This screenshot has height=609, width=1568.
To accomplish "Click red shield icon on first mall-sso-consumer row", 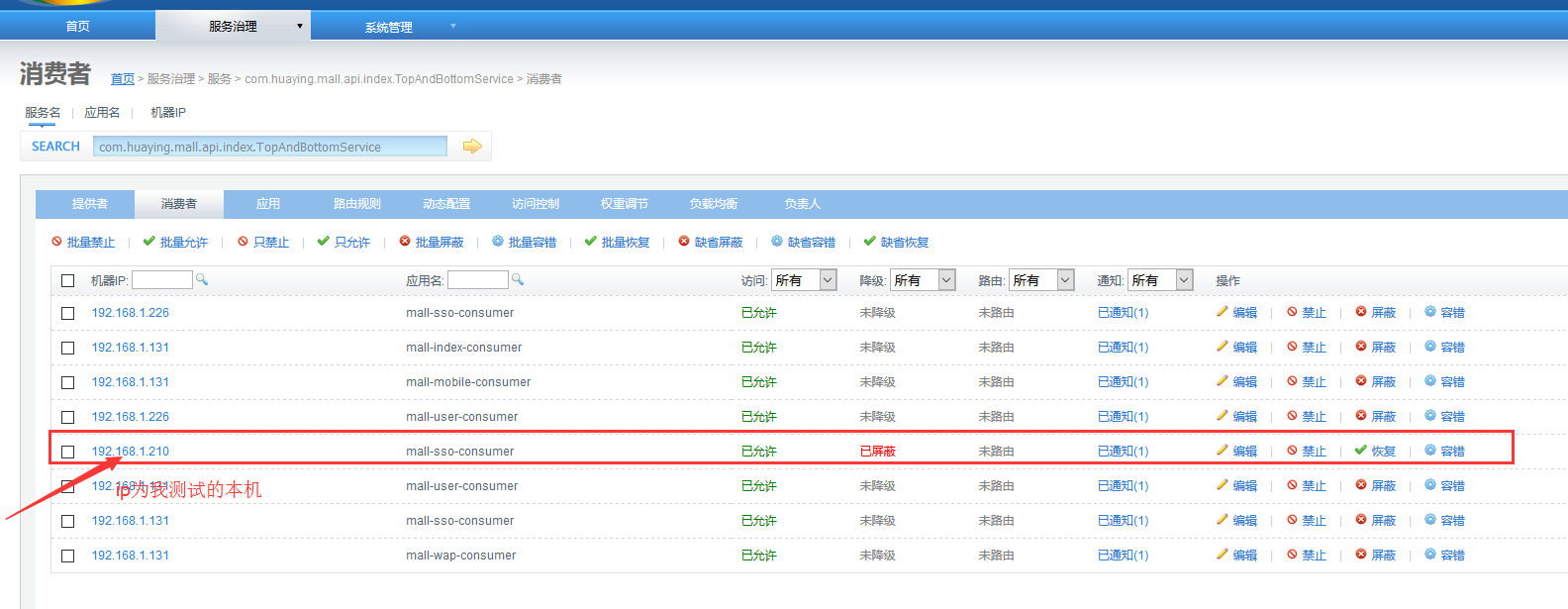I will click(x=1361, y=312).
